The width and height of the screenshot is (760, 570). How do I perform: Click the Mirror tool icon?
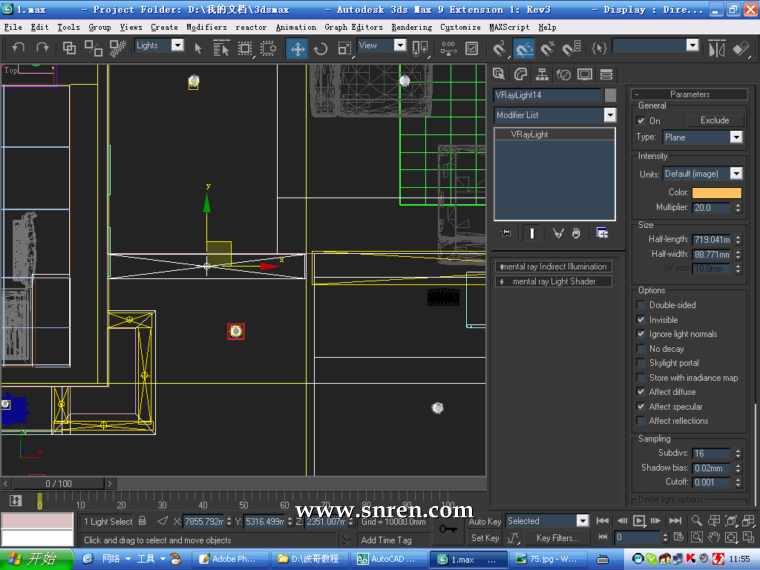(716, 47)
